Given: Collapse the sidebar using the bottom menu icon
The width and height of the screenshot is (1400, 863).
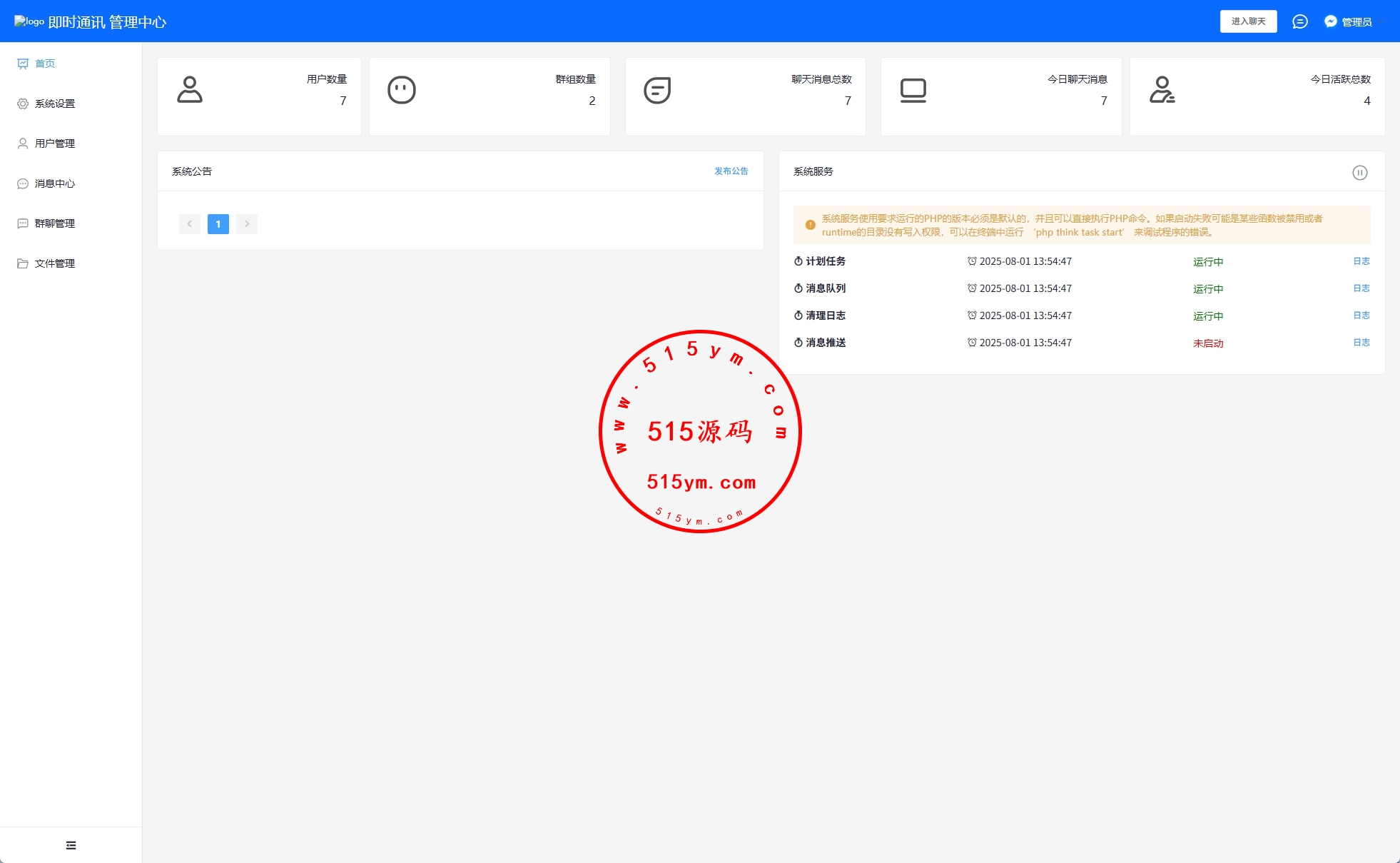Looking at the screenshot, I should pyautogui.click(x=71, y=845).
